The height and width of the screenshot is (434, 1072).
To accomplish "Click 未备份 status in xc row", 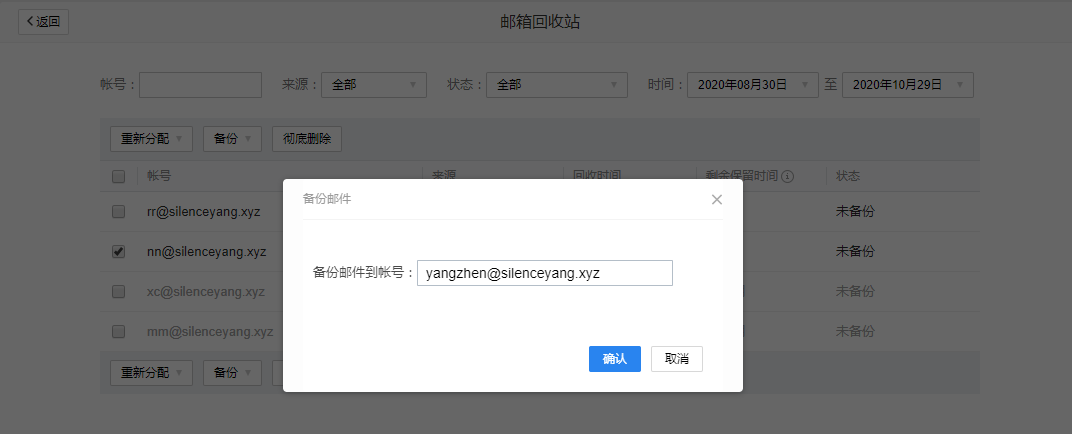I will [x=855, y=291].
